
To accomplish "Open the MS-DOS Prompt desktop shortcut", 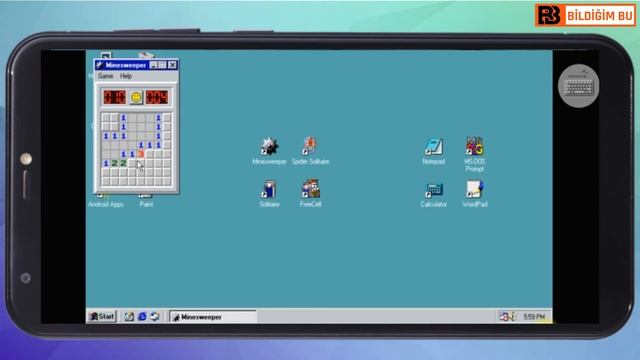I will point(475,154).
